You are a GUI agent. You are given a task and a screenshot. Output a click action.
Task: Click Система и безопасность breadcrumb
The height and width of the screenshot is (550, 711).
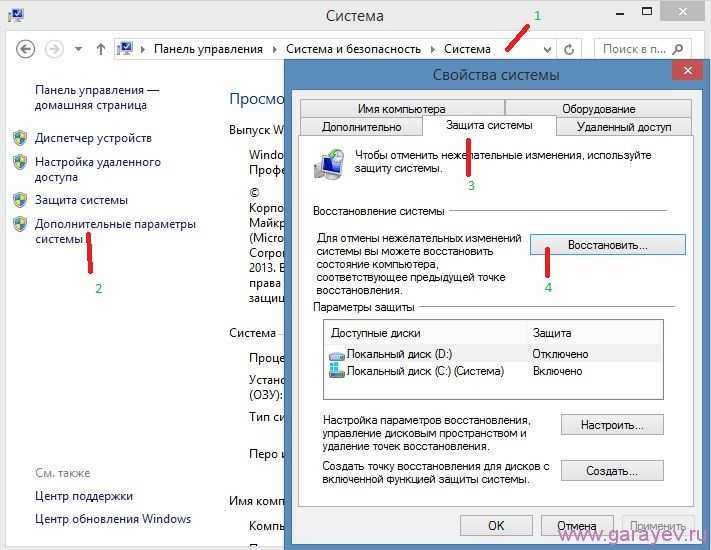click(353, 49)
